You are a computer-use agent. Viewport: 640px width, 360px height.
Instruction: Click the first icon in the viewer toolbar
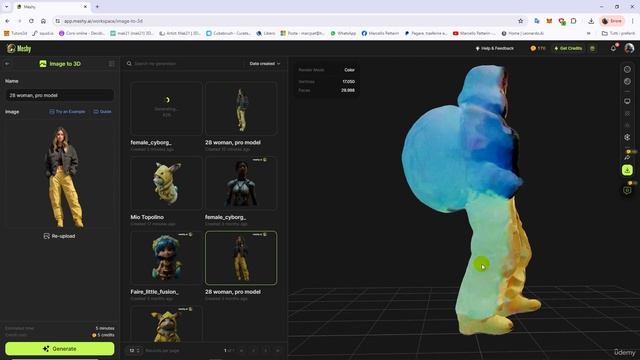point(627,69)
